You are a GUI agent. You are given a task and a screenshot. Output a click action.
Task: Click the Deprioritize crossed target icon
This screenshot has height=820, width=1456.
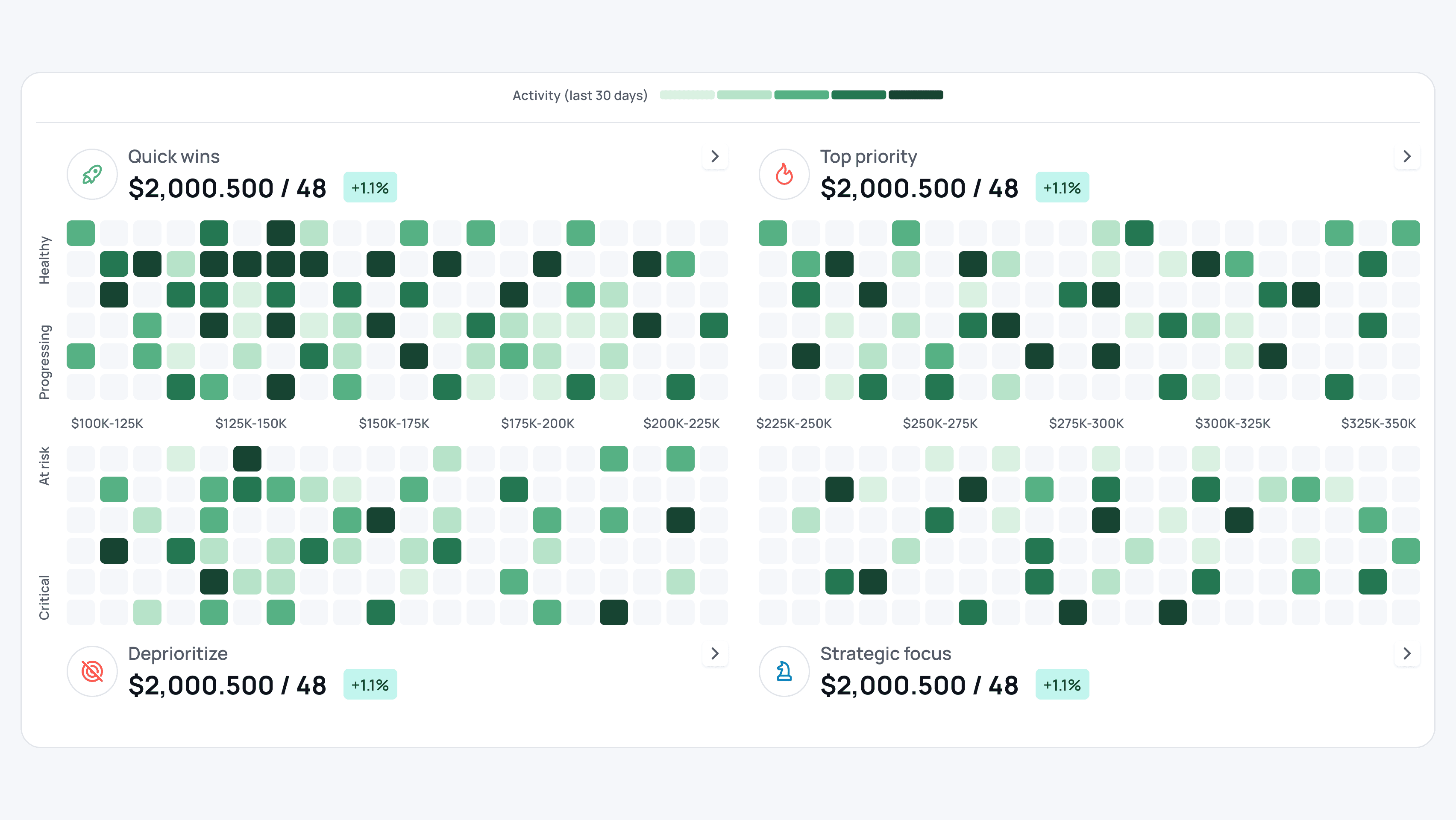point(92,671)
